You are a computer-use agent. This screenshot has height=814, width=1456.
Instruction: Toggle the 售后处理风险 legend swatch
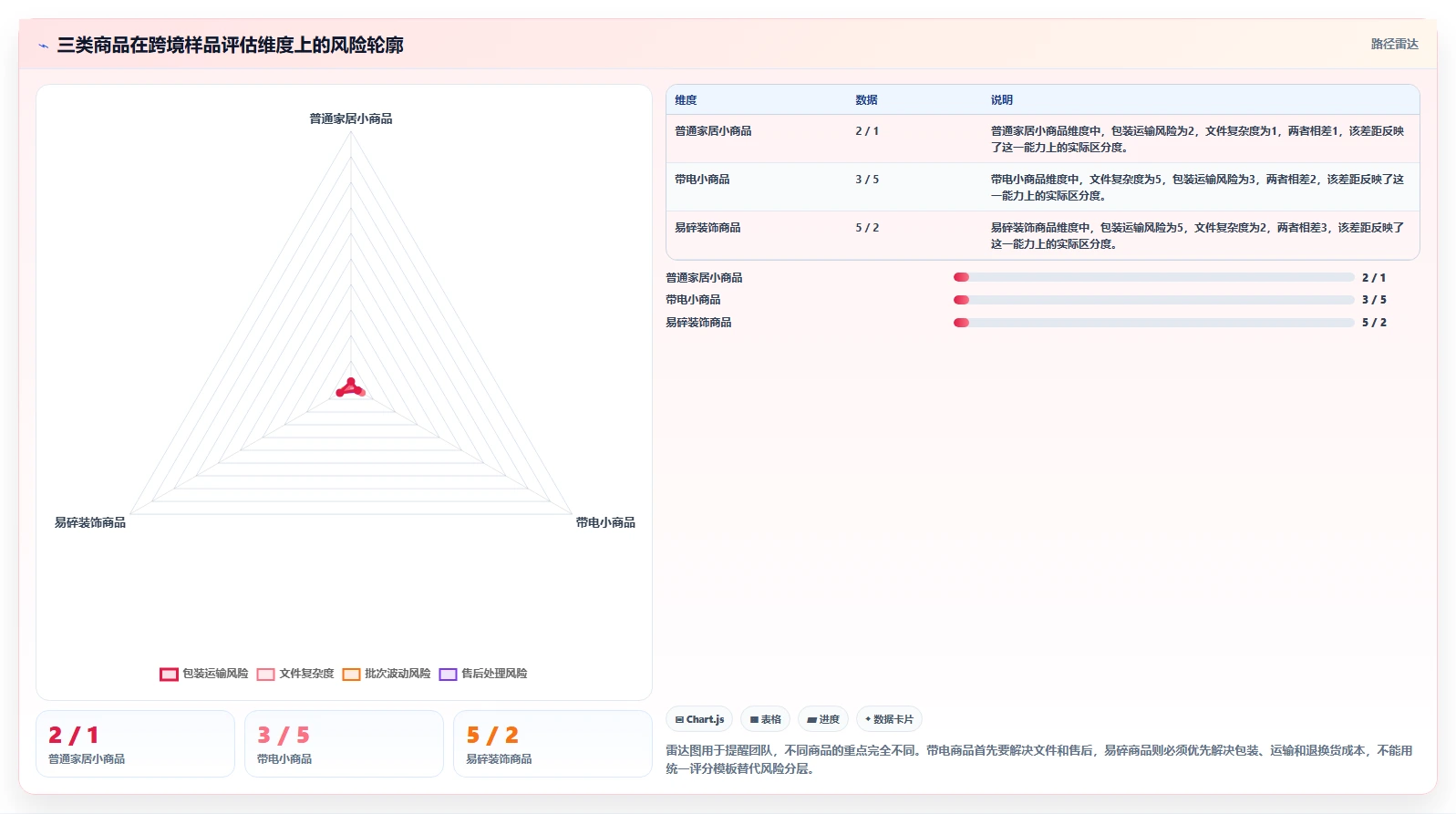coord(448,675)
